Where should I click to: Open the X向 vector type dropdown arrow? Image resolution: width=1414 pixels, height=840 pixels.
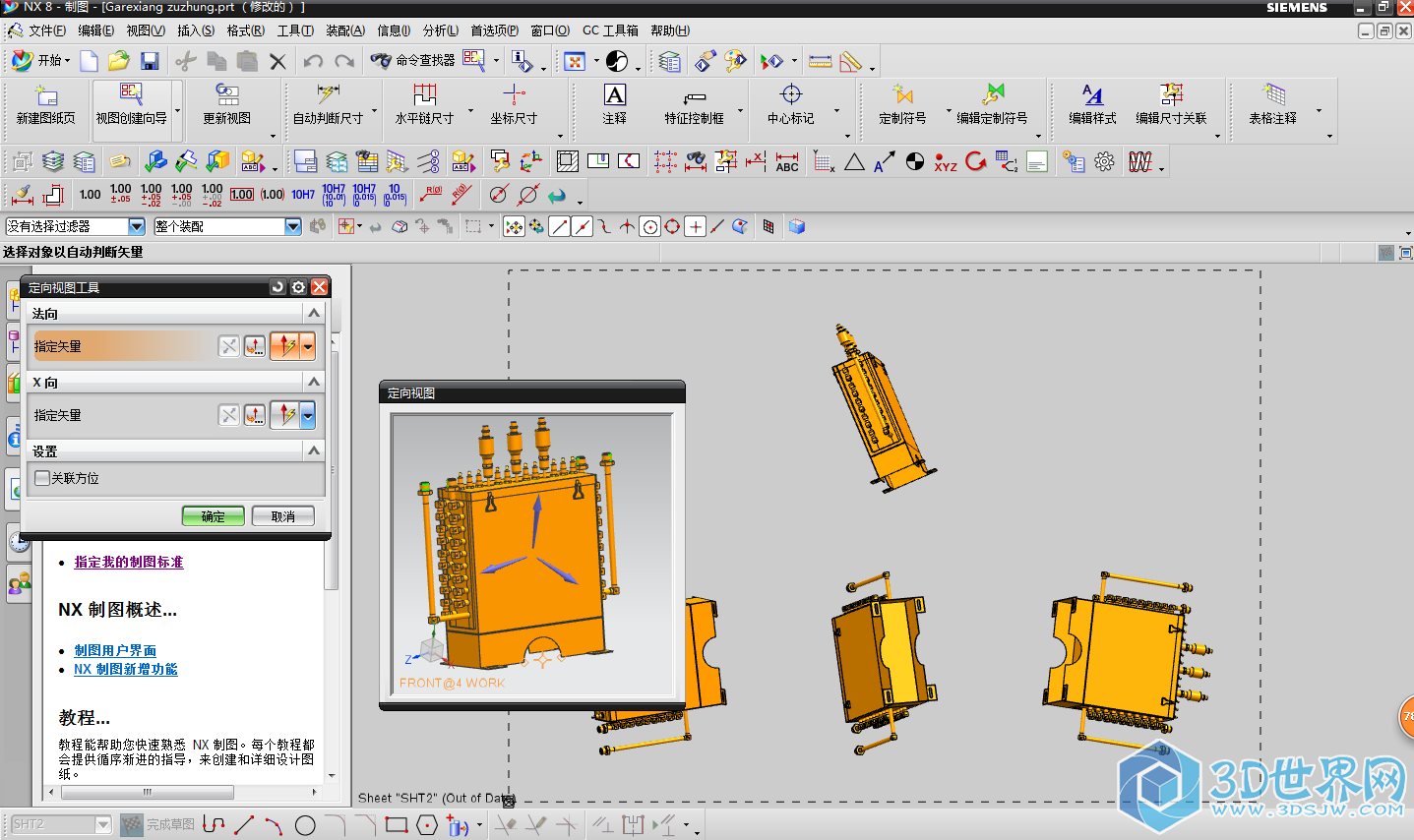click(308, 415)
